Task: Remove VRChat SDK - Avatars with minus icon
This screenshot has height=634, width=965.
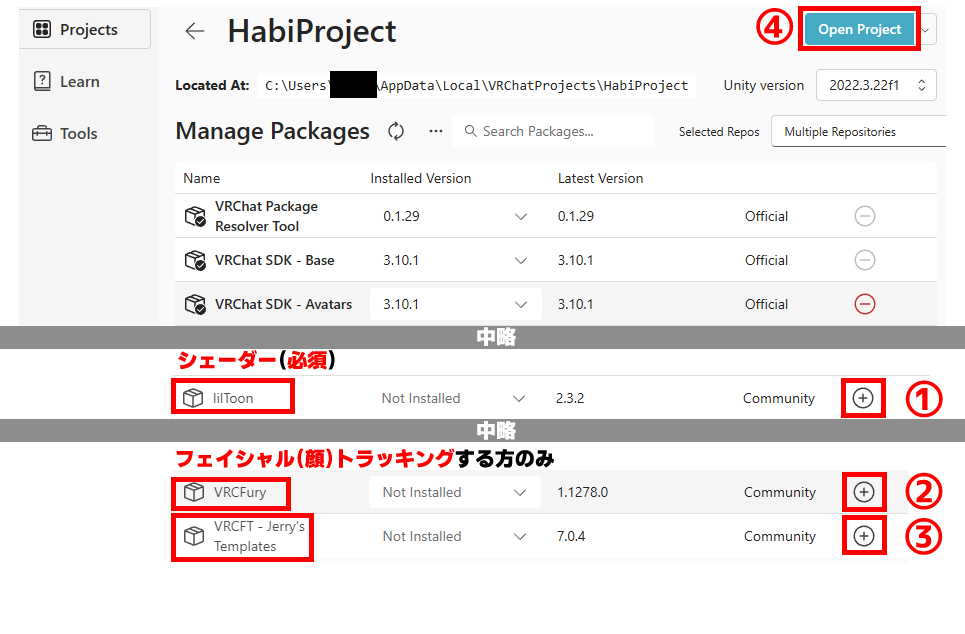Action: [x=865, y=304]
